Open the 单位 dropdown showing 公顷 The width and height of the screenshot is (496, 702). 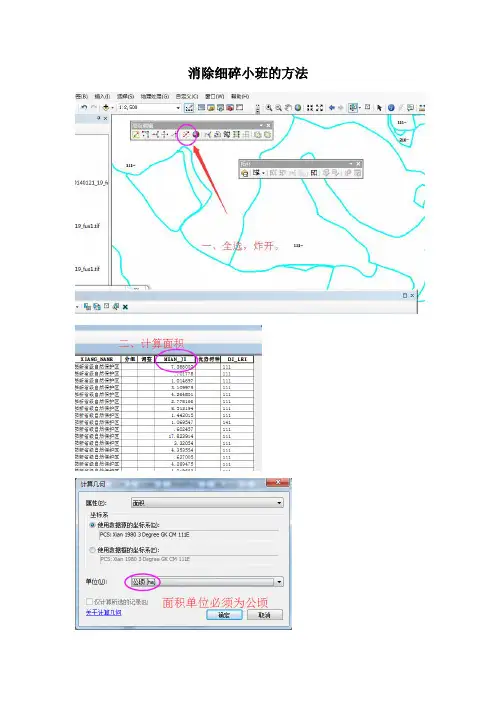pyautogui.click(x=207, y=582)
